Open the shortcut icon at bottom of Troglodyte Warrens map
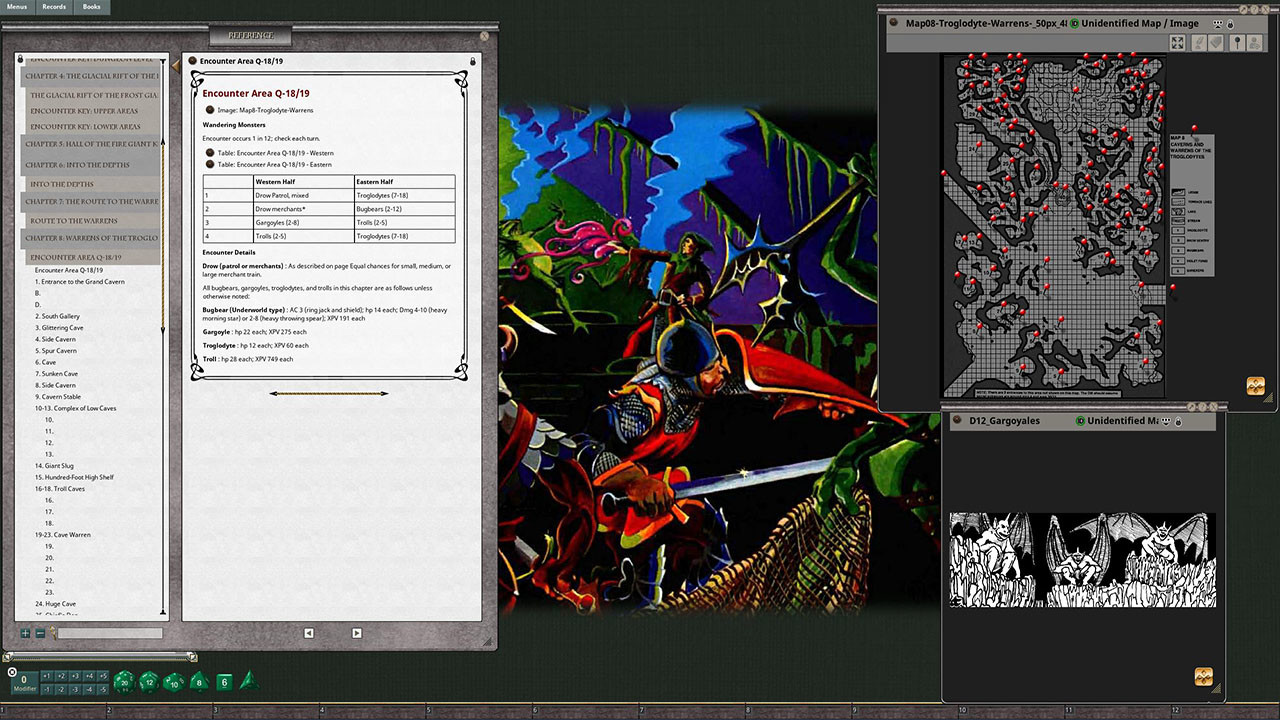The width and height of the screenshot is (1280, 720). (1256, 386)
